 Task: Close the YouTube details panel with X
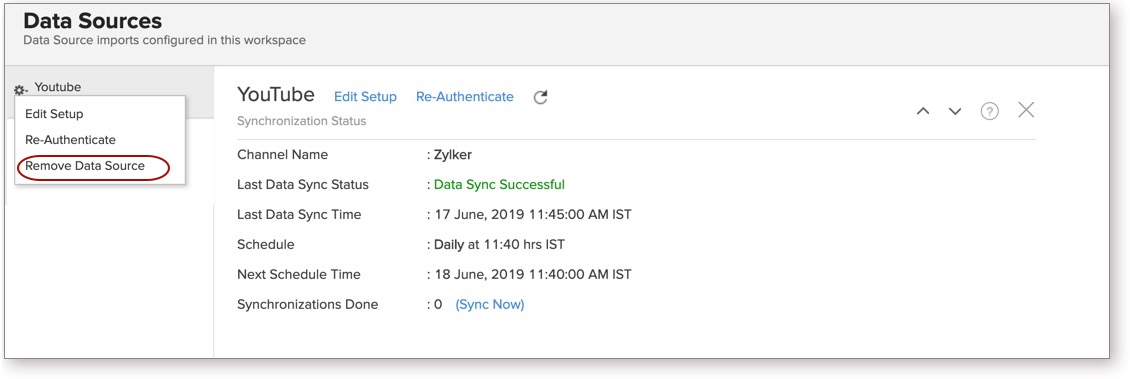coord(1026,110)
